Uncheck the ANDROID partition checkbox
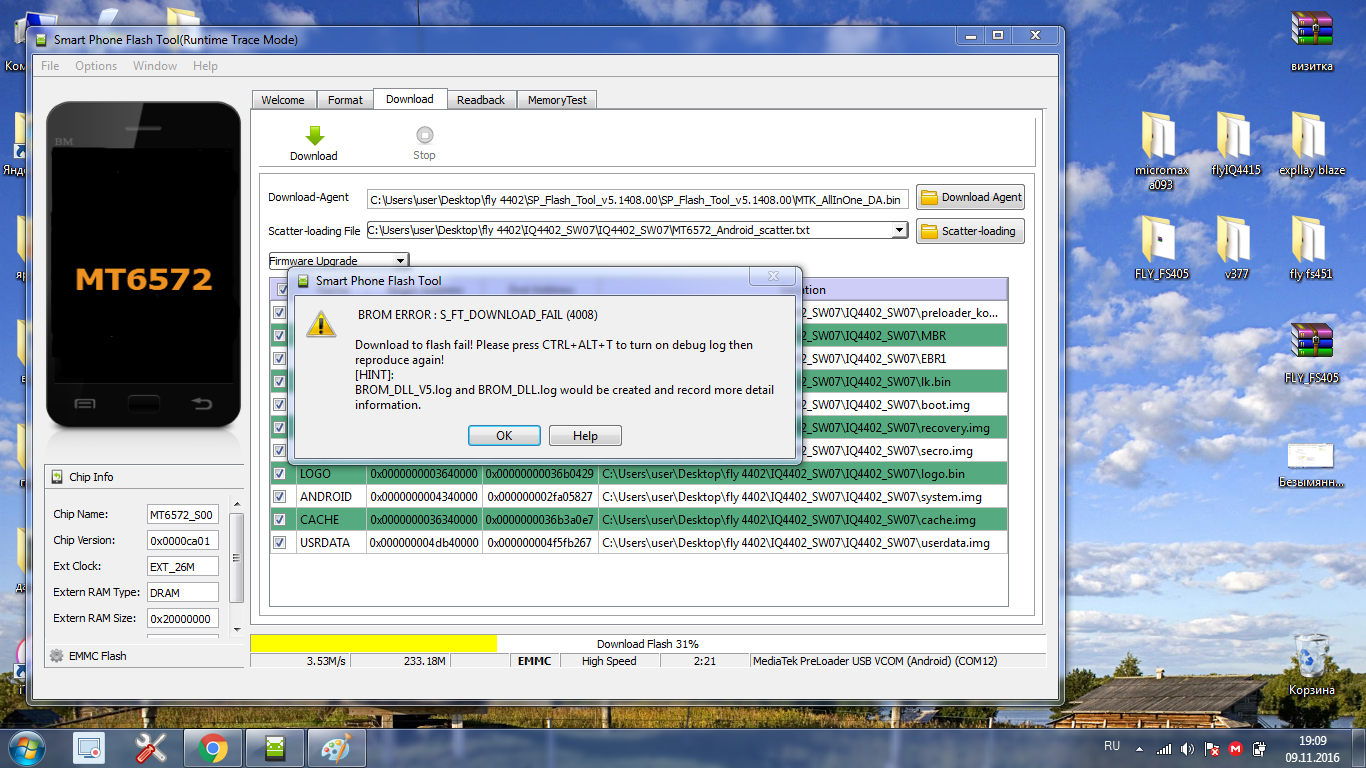1366x768 pixels. (x=279, y=496)
